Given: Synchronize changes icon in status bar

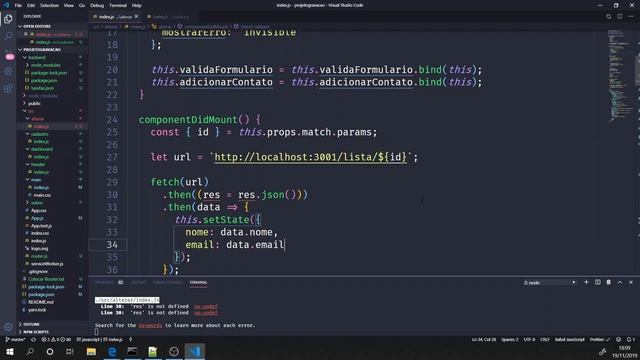Looking at the screenshot, I should pyautogui.click(x=33, y=340).
